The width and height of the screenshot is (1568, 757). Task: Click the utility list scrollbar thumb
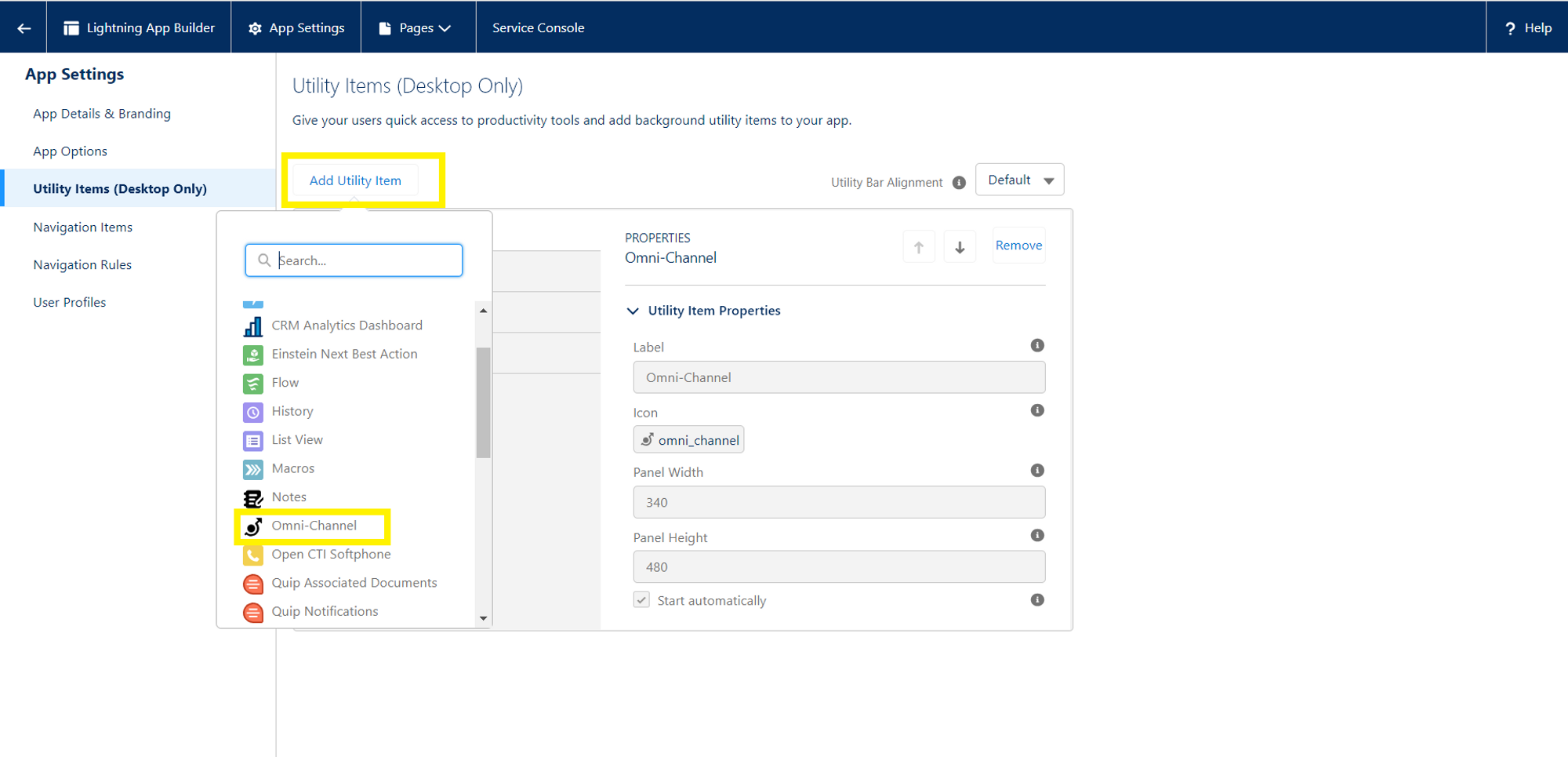[483, 402]
